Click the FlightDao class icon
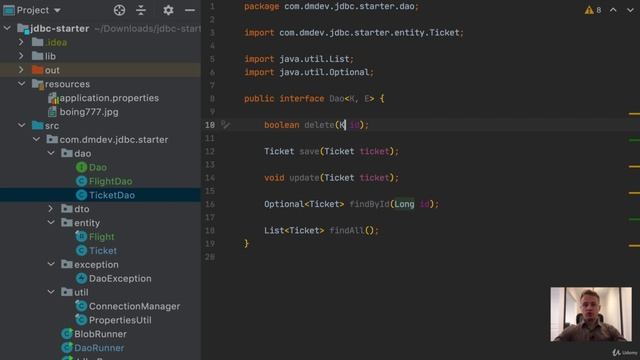640x360 pixels. 81,181
